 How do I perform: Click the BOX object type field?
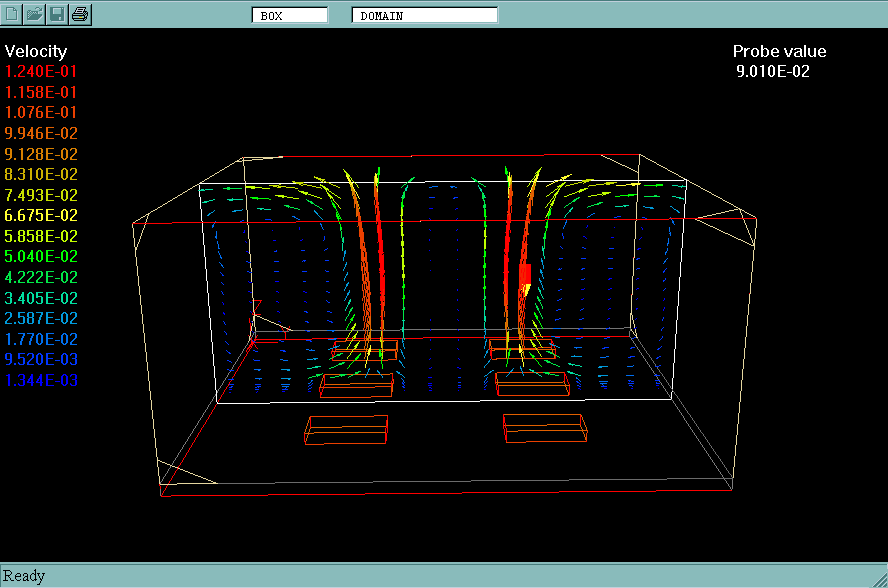[x=289, y=15]
